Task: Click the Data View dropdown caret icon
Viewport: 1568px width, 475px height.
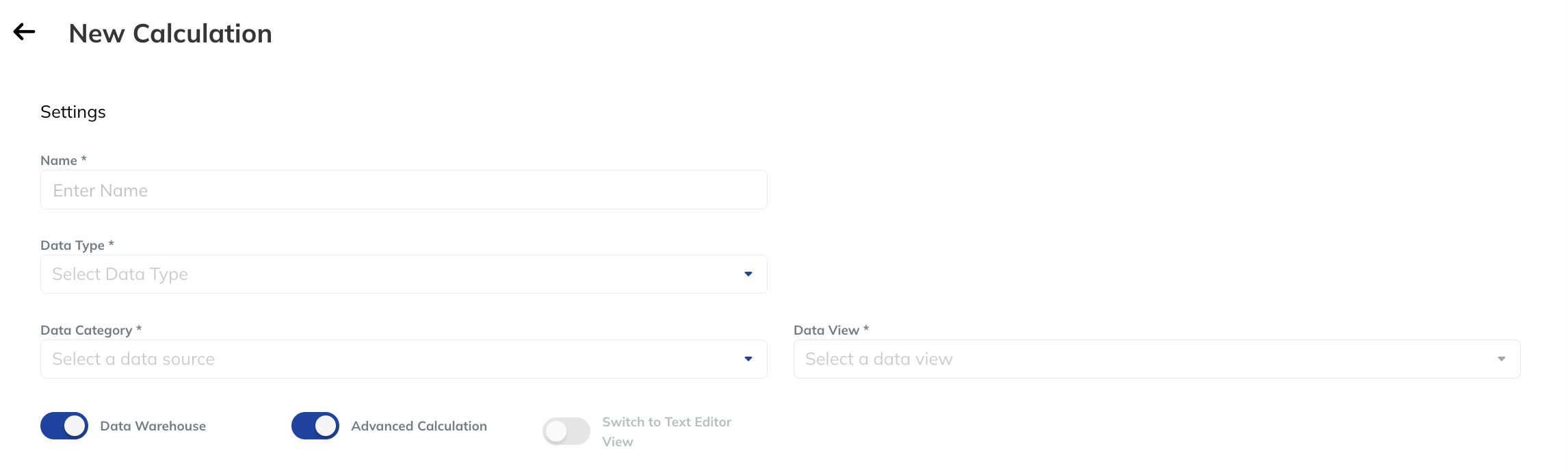Action: [x=1502, y=359]
